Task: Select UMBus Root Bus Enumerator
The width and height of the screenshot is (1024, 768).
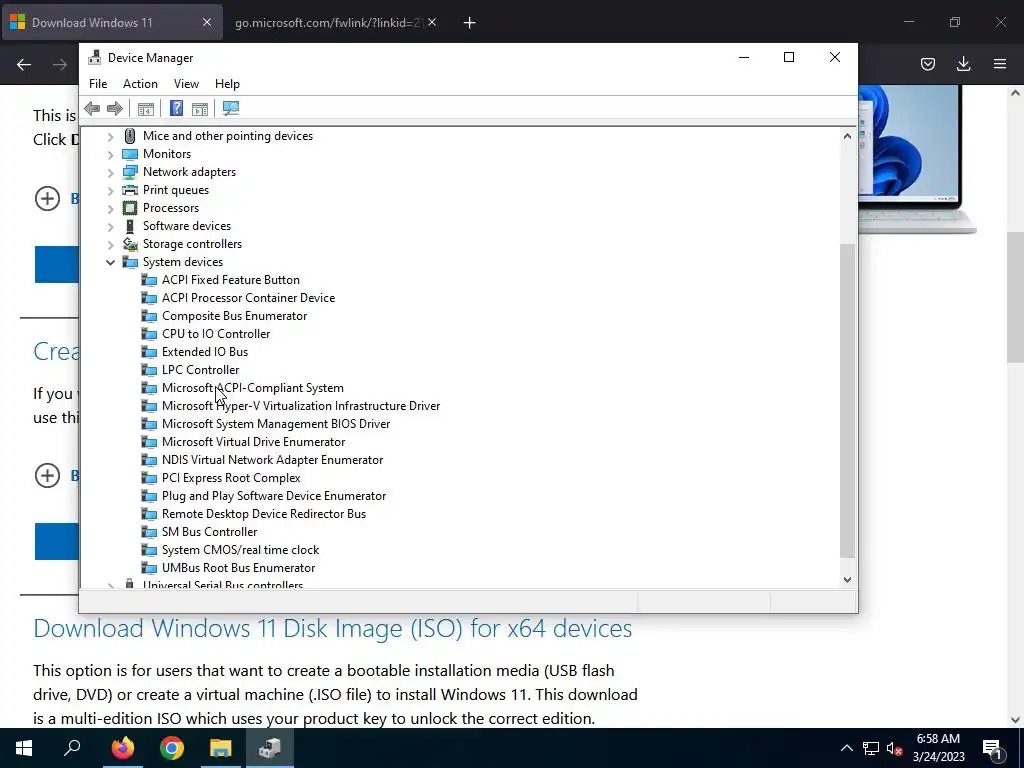Action: [x=238, y=568]
